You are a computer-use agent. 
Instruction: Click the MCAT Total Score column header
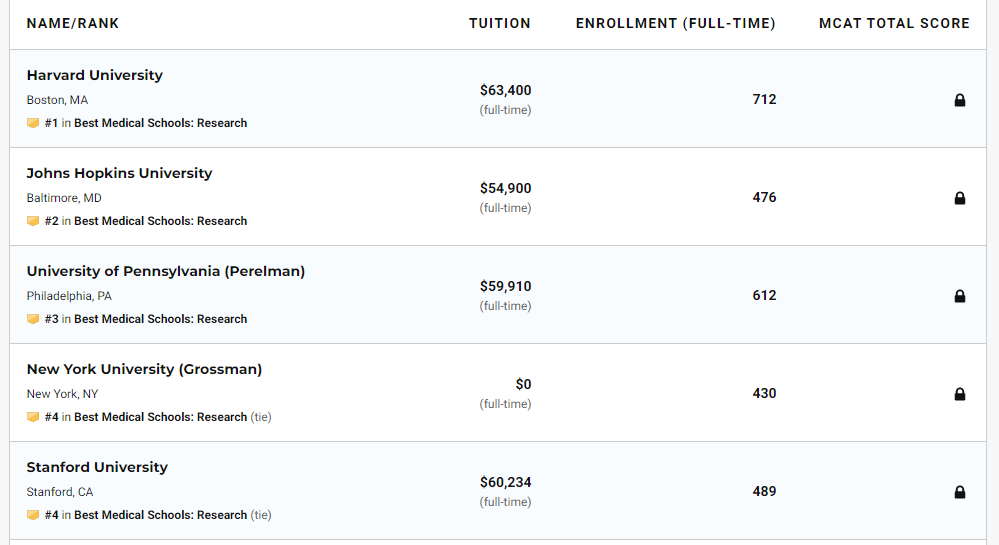894,23
